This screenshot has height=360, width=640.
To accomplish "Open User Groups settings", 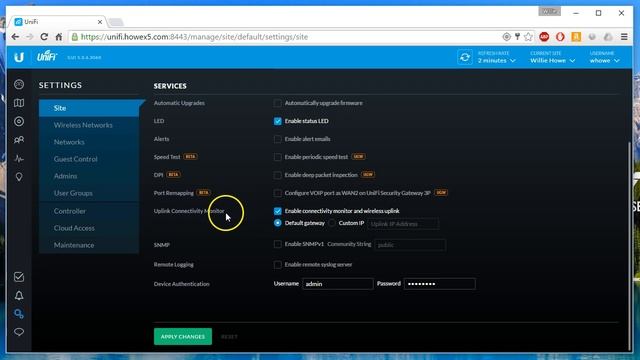I will coord(89,193).
